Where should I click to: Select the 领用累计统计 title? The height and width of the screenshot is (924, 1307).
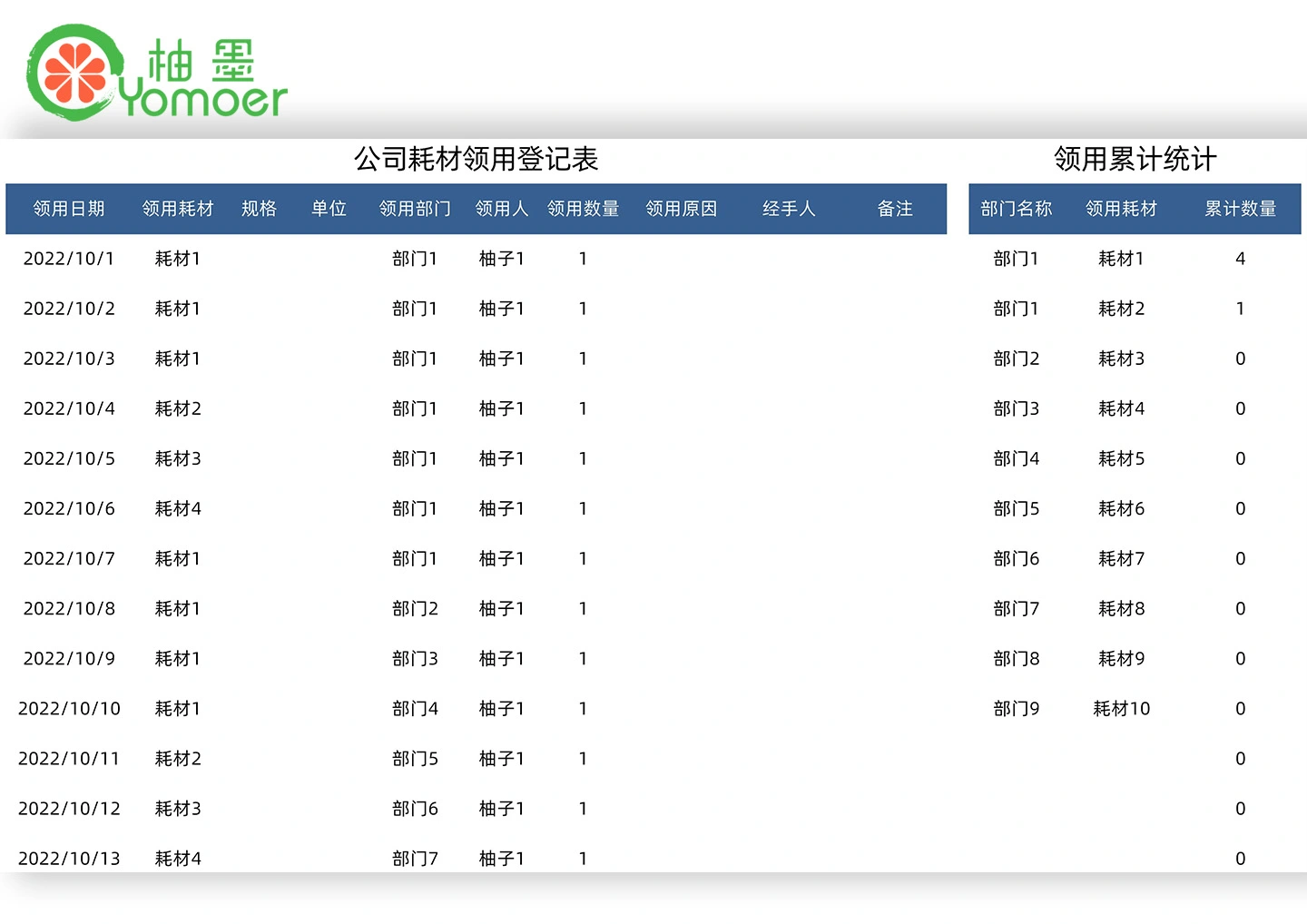click(x=1135, y=159)
